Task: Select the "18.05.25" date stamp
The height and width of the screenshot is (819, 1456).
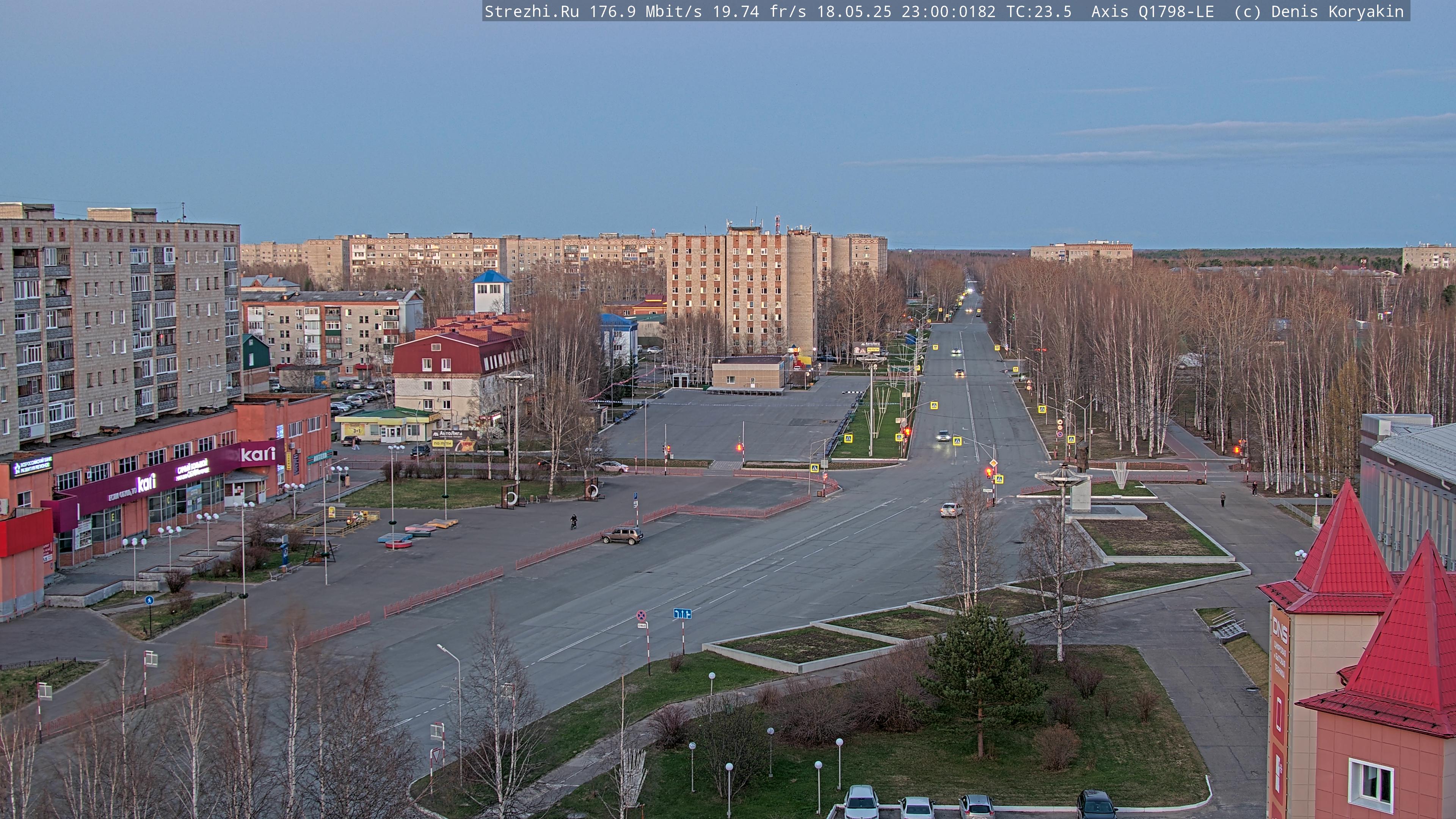Action: (x=854, y=12)
